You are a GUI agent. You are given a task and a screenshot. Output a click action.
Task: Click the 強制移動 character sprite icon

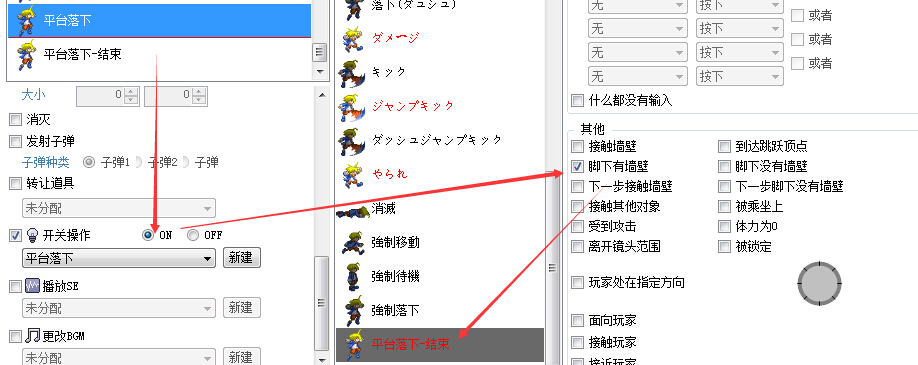353,243
